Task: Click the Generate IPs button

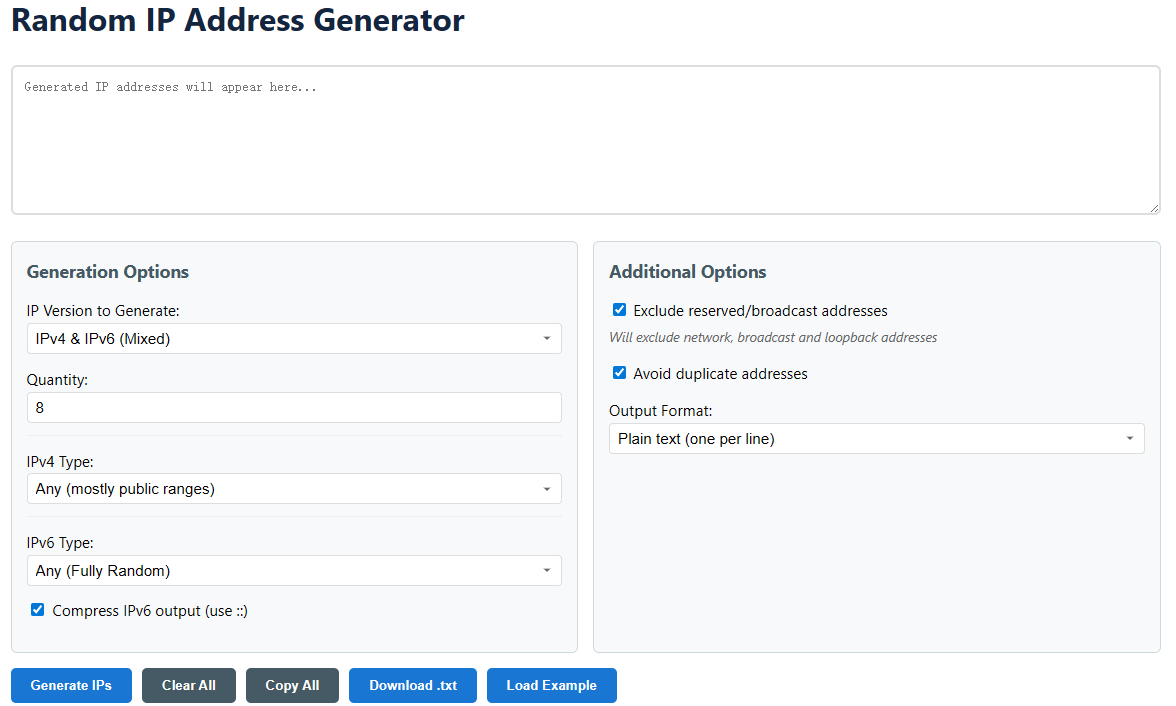Action: coord(71,685)
